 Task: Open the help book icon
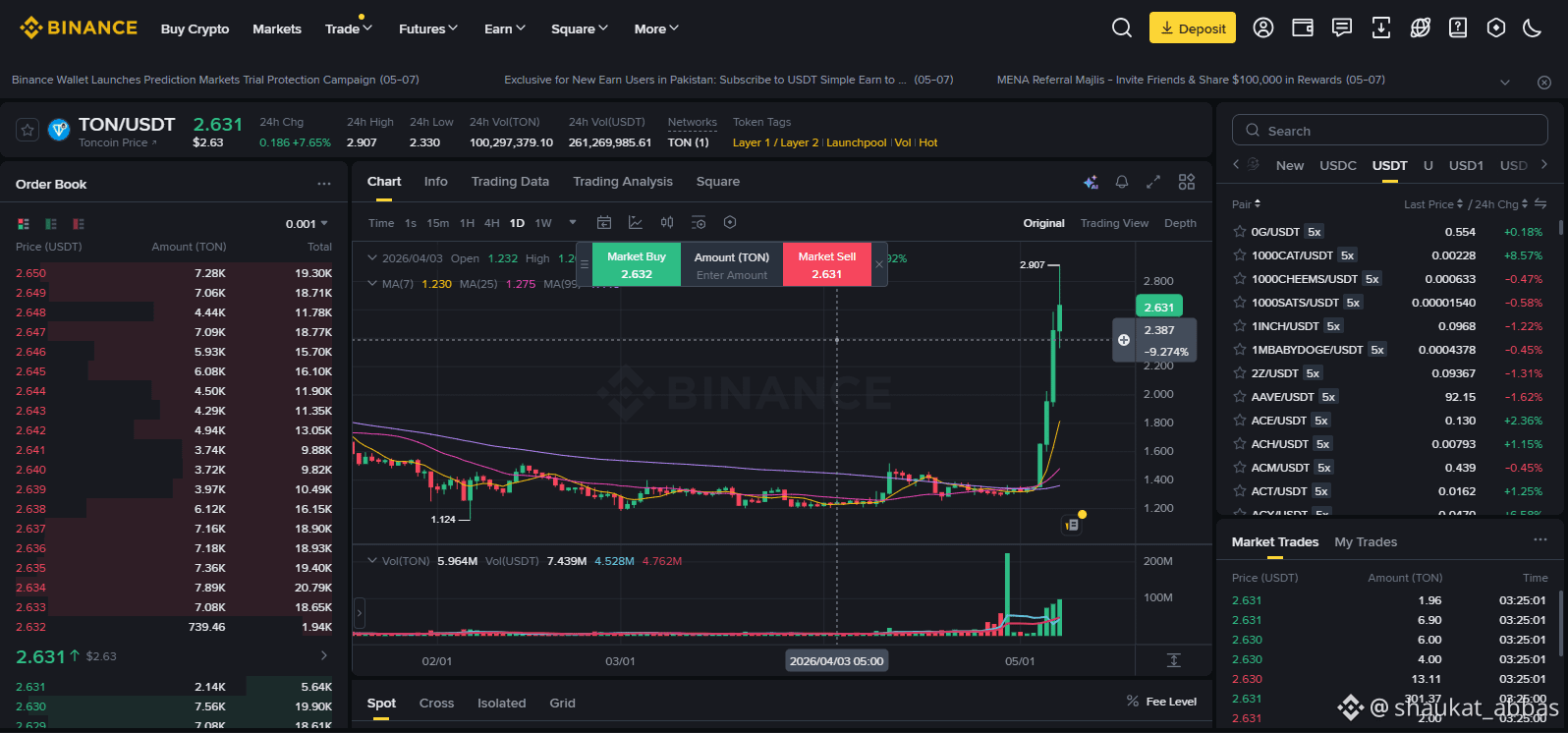click(x=1458, y=28)
